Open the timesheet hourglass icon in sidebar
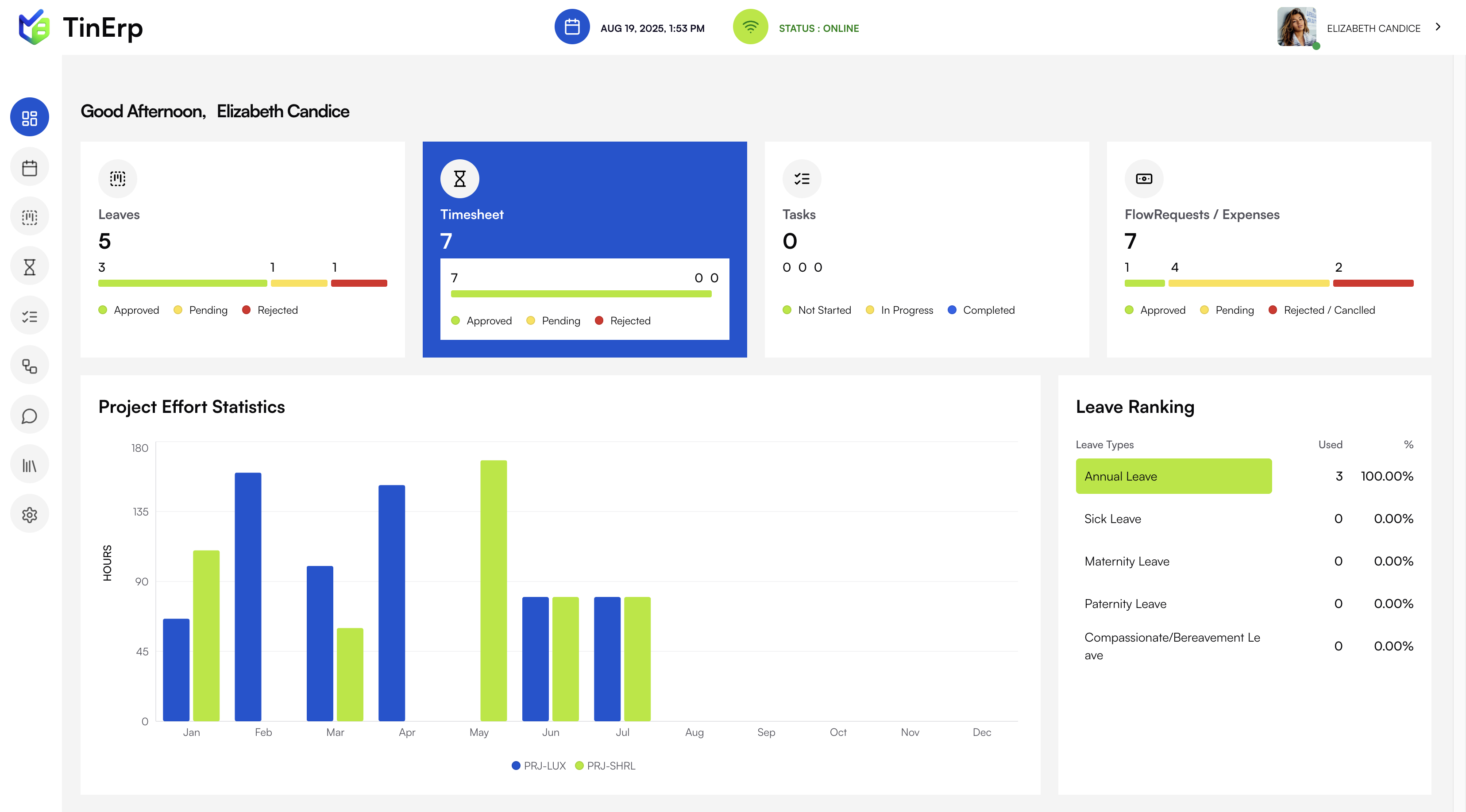This screenshot has height=812, width=1466. tap(30, 266)
